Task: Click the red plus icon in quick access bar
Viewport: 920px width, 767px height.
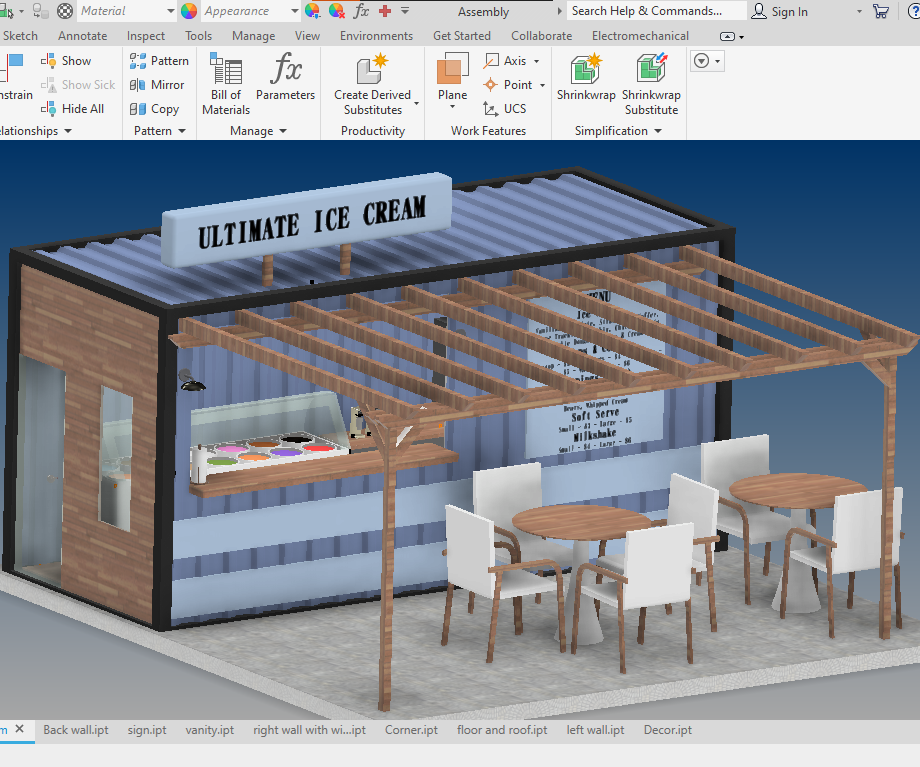Action: click(x=385, y=11)
